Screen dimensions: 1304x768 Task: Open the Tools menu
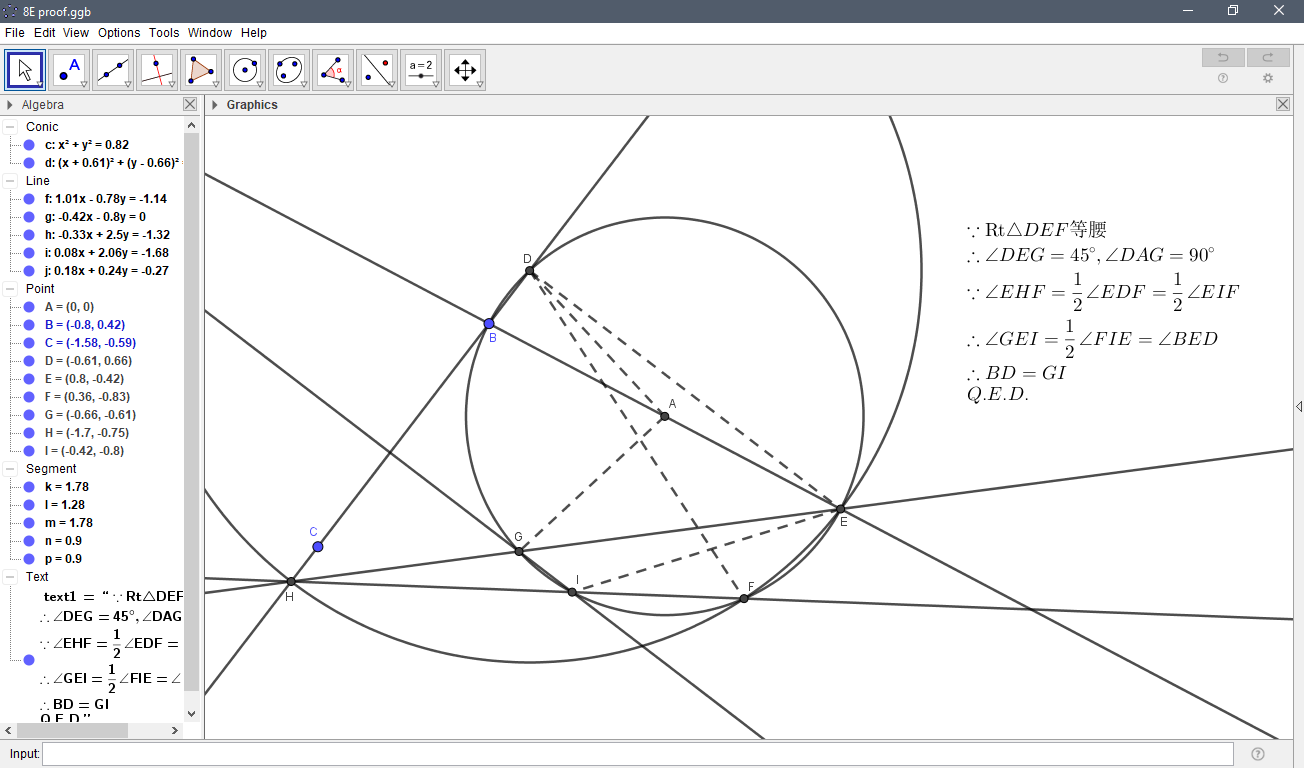coord(163,32)
